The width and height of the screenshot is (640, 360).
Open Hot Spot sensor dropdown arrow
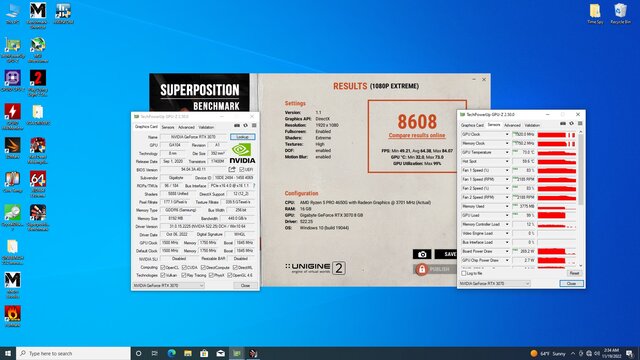507,161
